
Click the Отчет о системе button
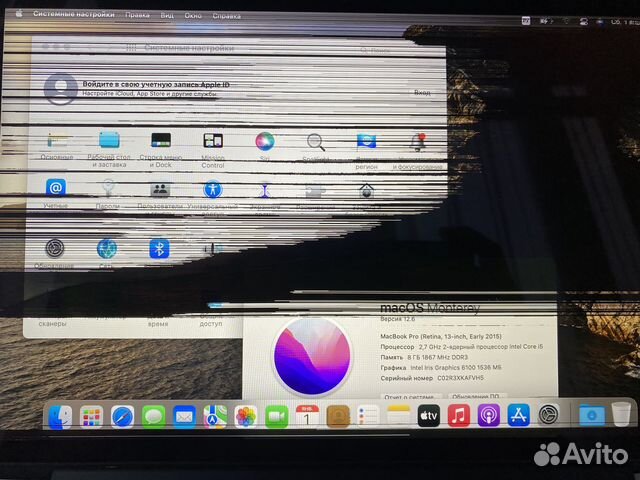(411, 397)
